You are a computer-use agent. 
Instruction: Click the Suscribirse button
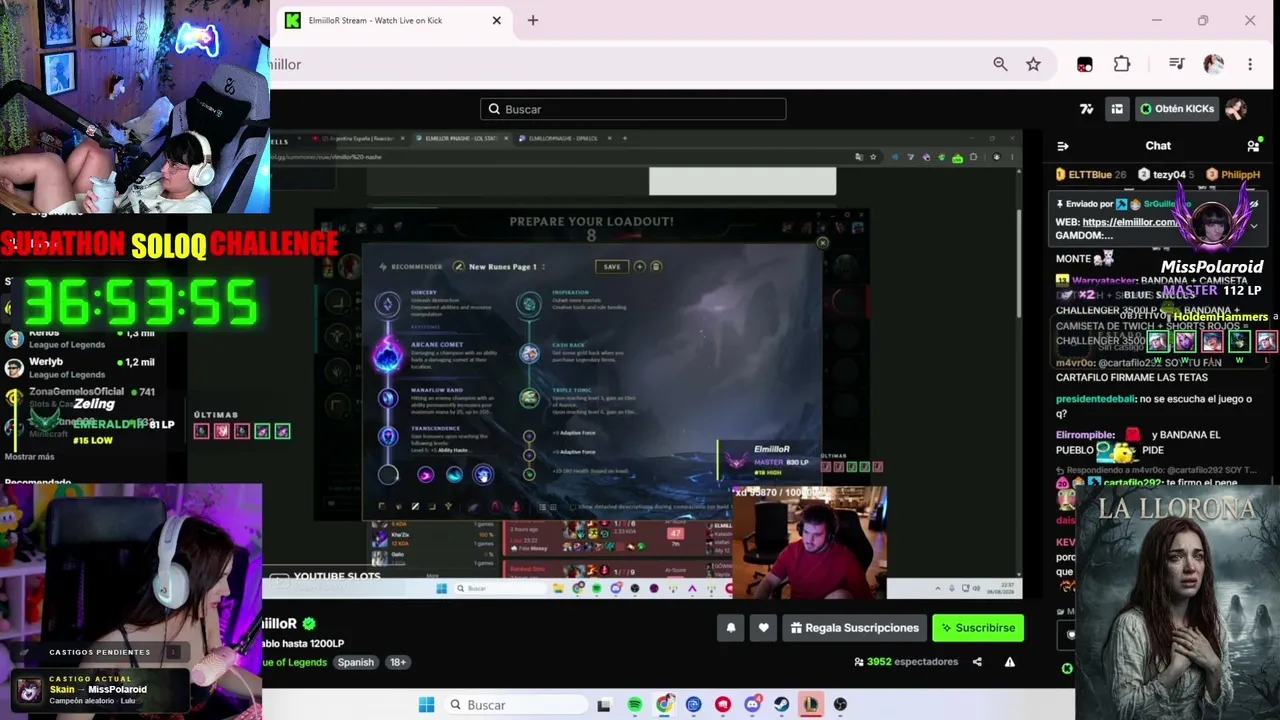978,628
